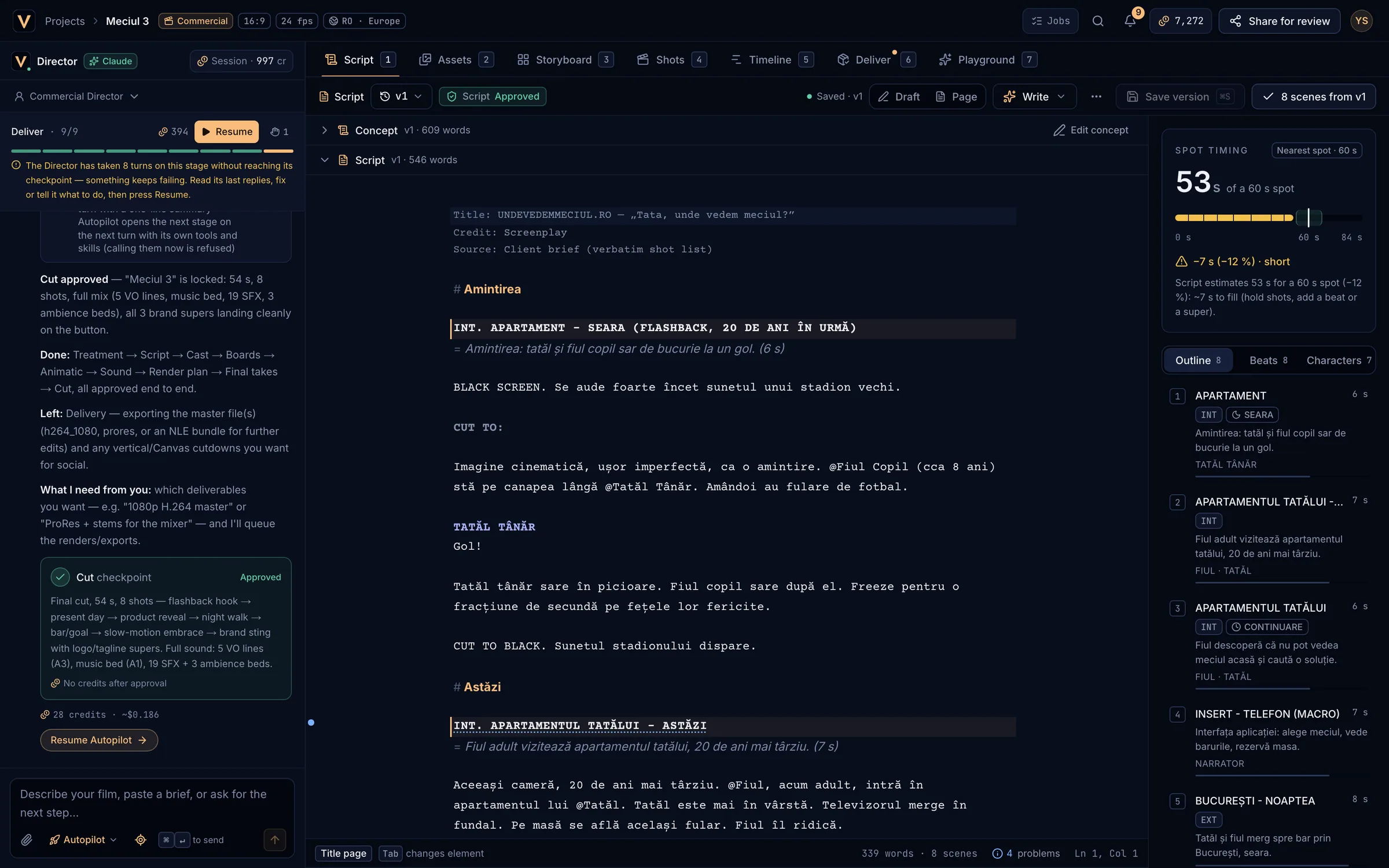Collapse the Script v1 section chevron
1389x868 pixels.
click(325, 160)
